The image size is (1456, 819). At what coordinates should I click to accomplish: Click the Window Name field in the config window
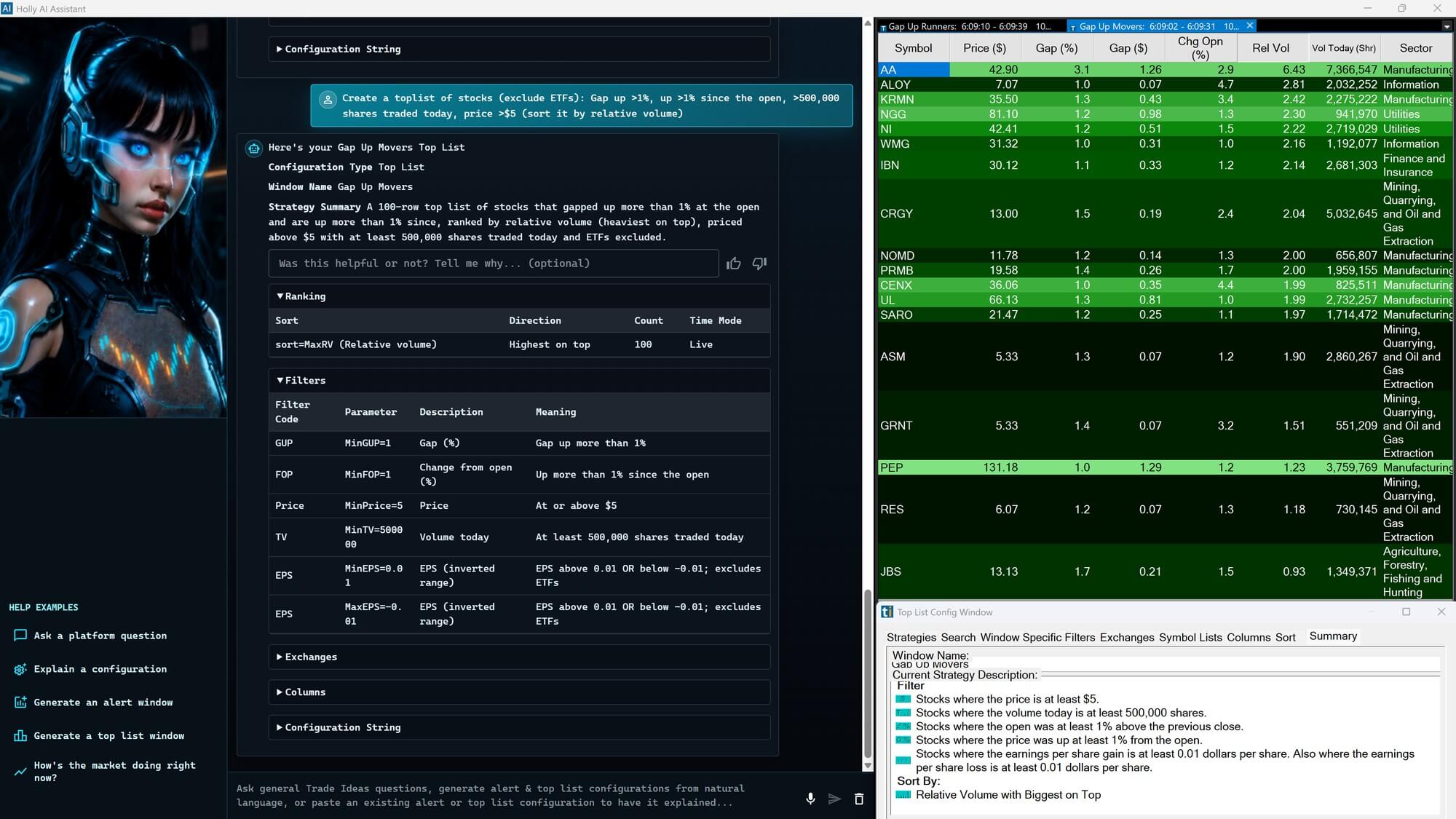pos(1166,665)
